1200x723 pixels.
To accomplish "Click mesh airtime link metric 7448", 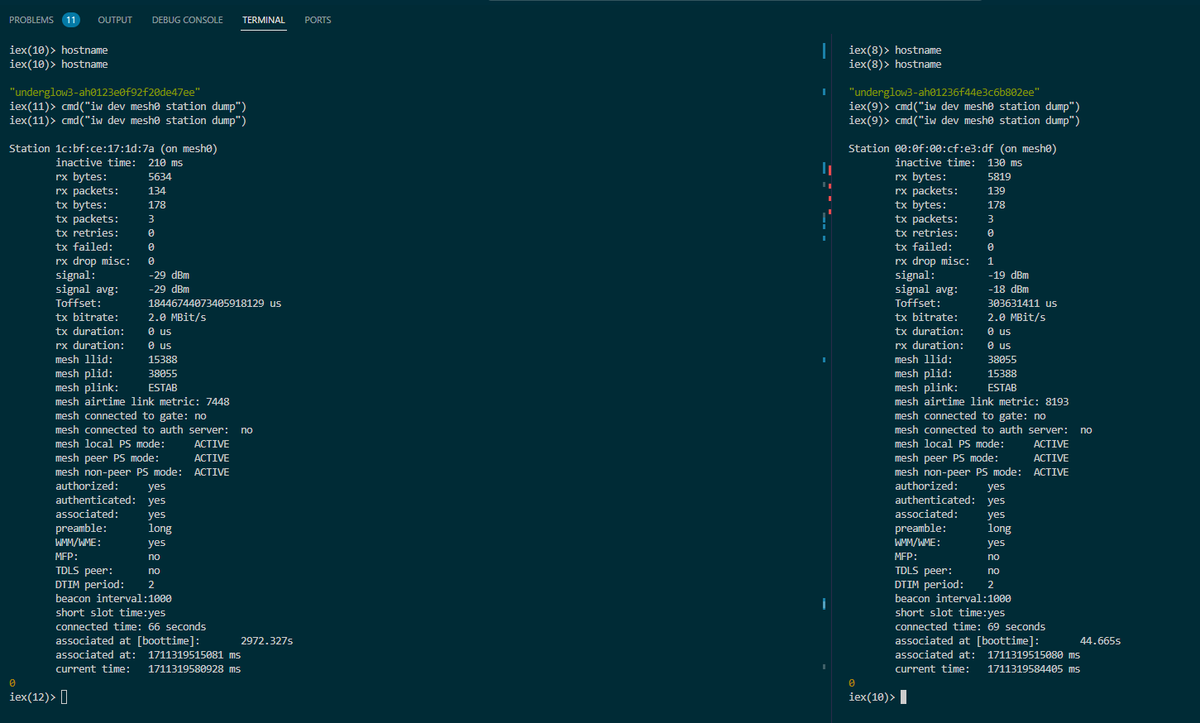I will (x=217, y=401).
